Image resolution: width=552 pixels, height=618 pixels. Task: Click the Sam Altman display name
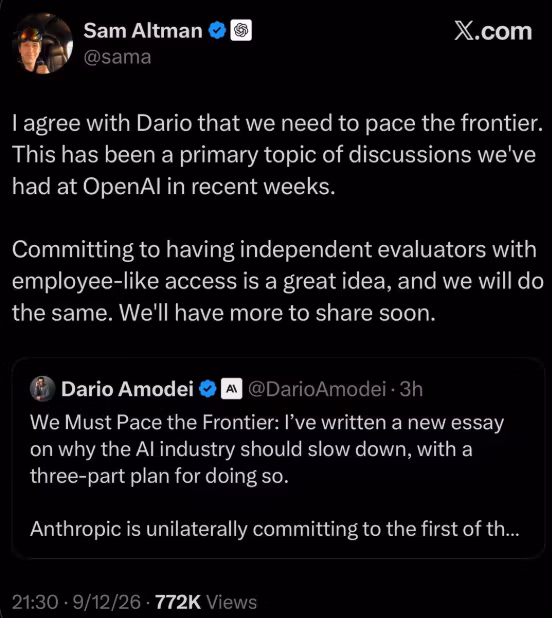pos(143,31)
